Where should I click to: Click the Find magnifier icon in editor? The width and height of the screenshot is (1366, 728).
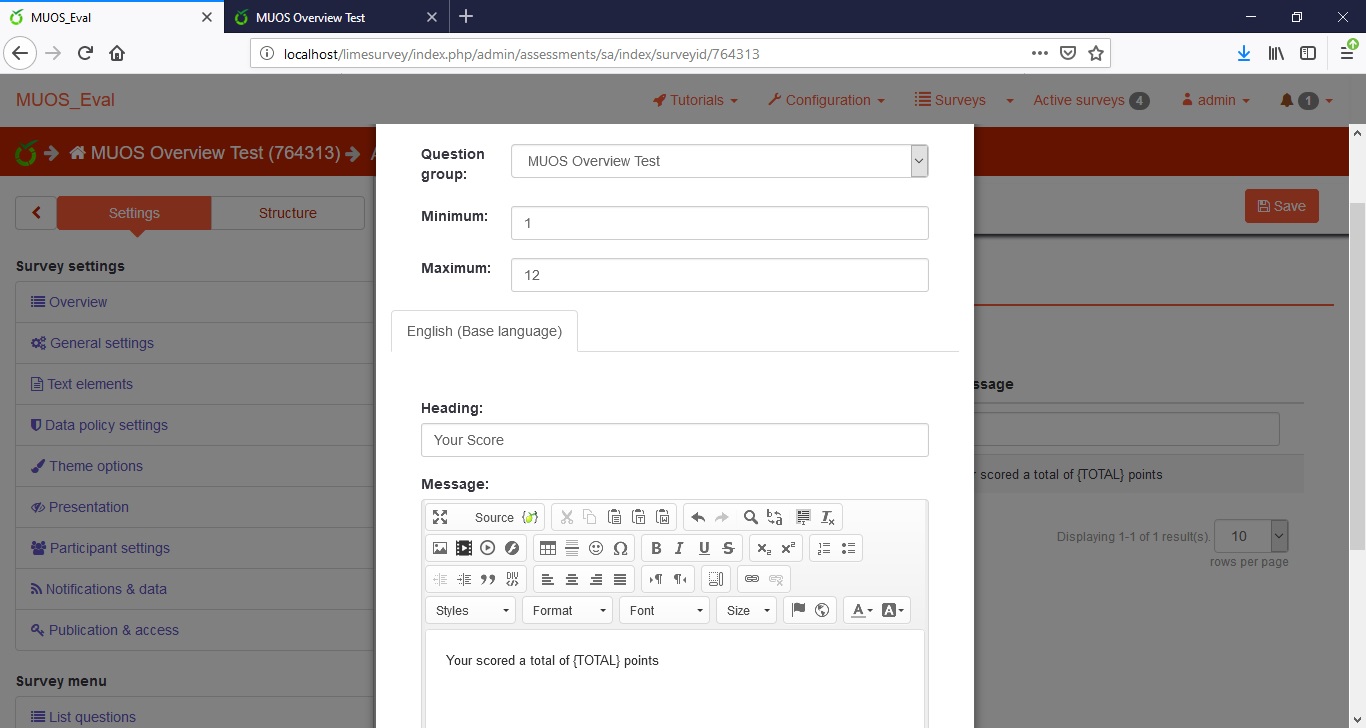click(750, 517)
